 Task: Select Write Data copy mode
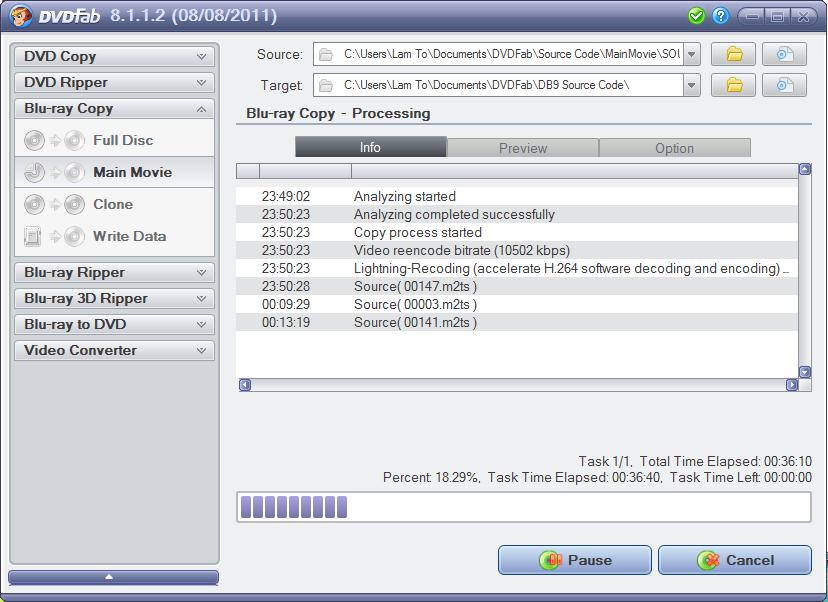[x=114, y=237]
